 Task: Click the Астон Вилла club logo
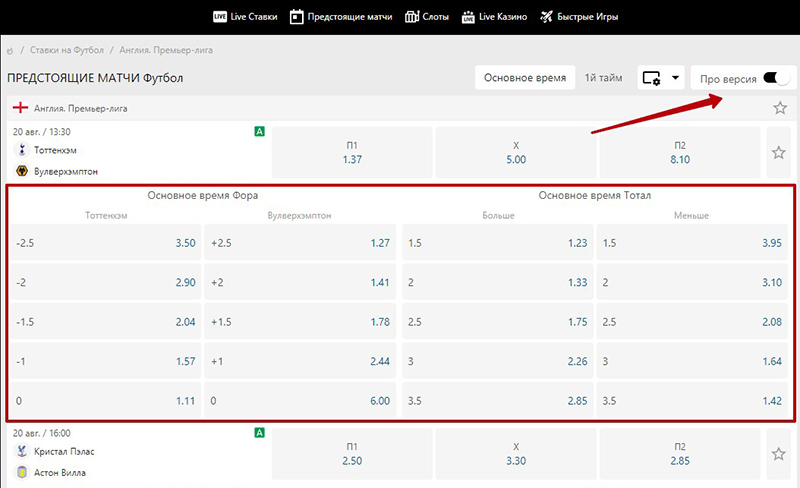pyautogui.click(x=21, y=472)
